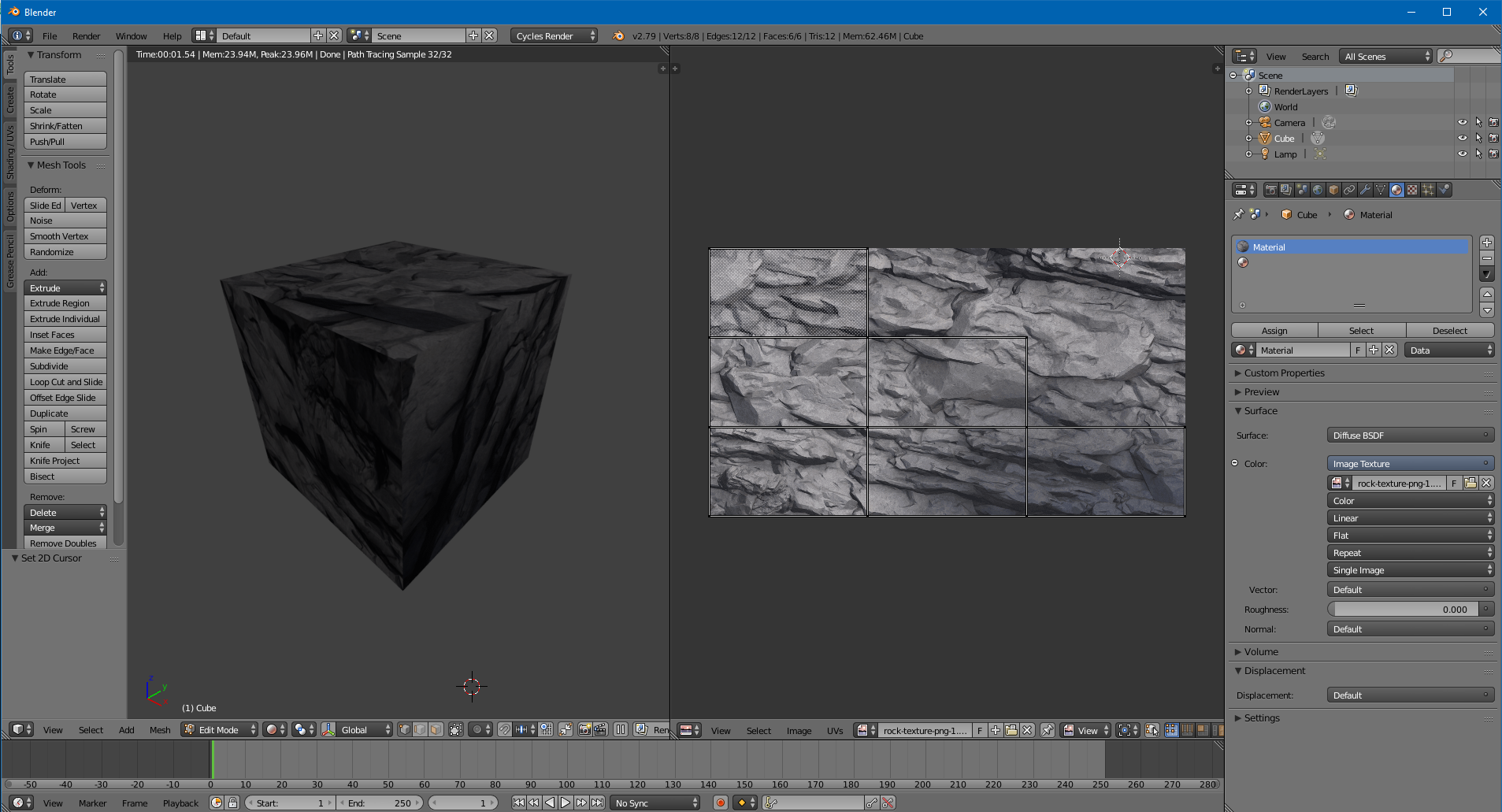Click the World globe properties tab
The height and width of the screenshot is (812, 1502).
(1318, 190)
